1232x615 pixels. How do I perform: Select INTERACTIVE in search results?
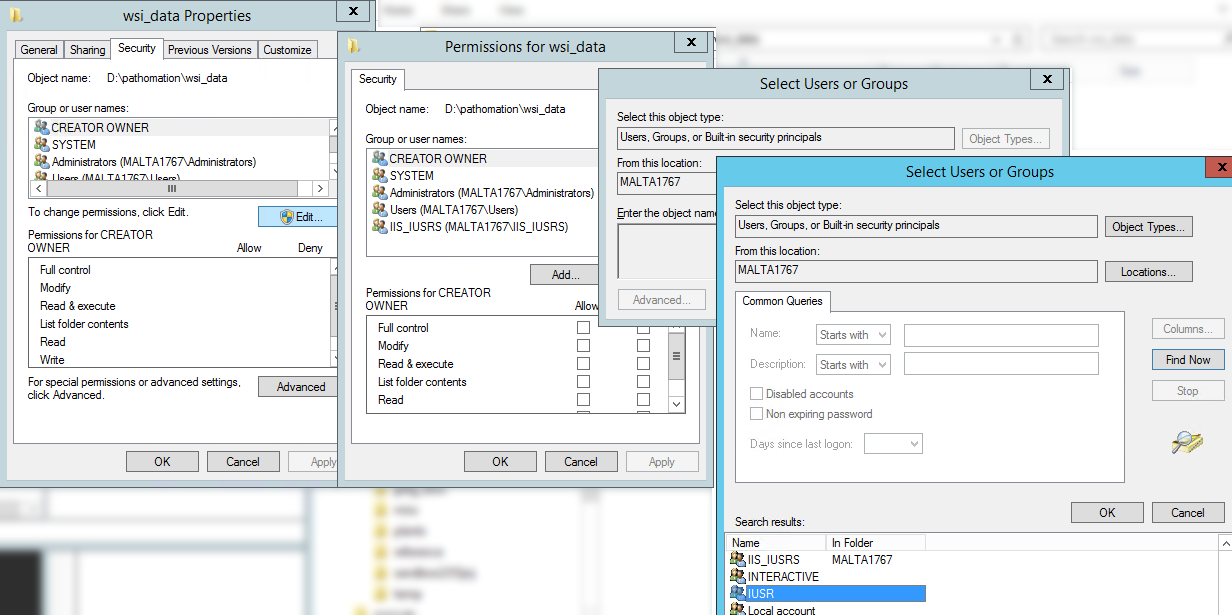click(x=783, y=576)
